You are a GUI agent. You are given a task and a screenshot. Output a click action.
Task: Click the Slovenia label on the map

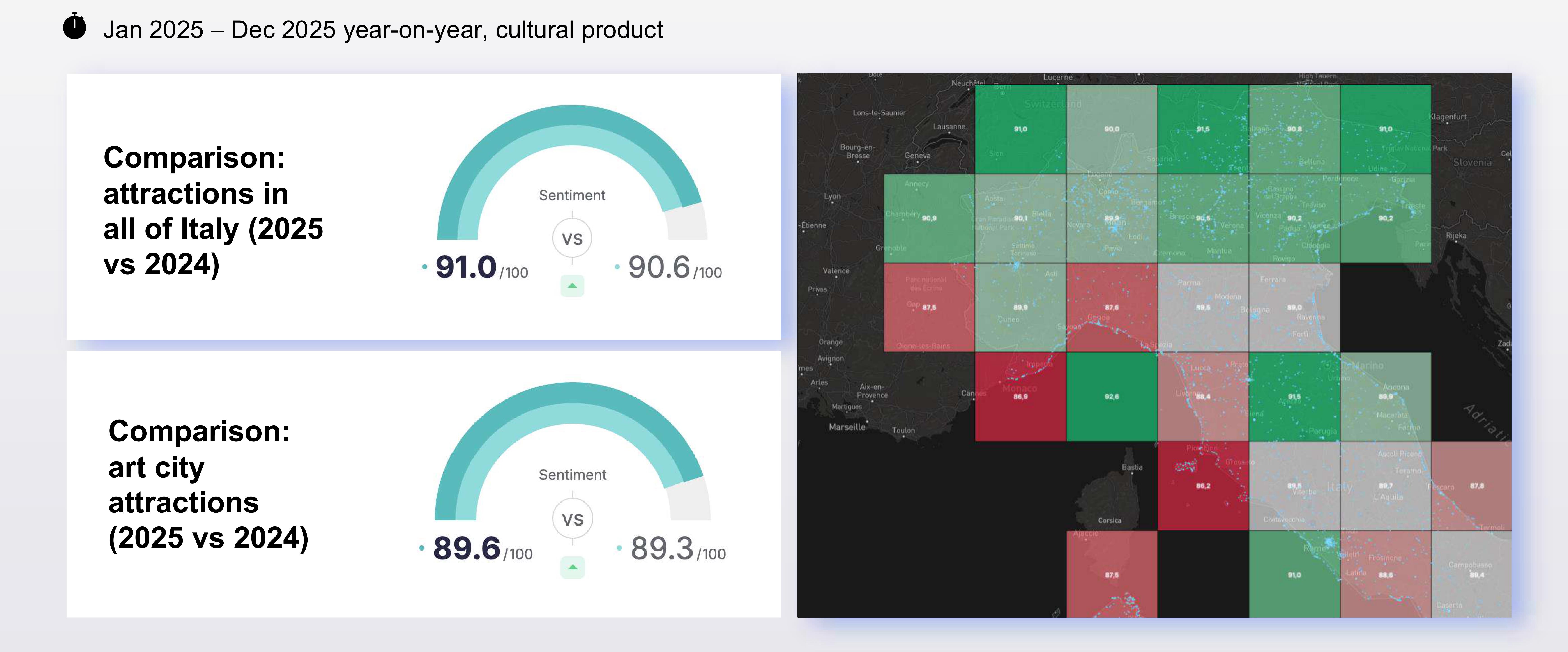click(1472, 163)
